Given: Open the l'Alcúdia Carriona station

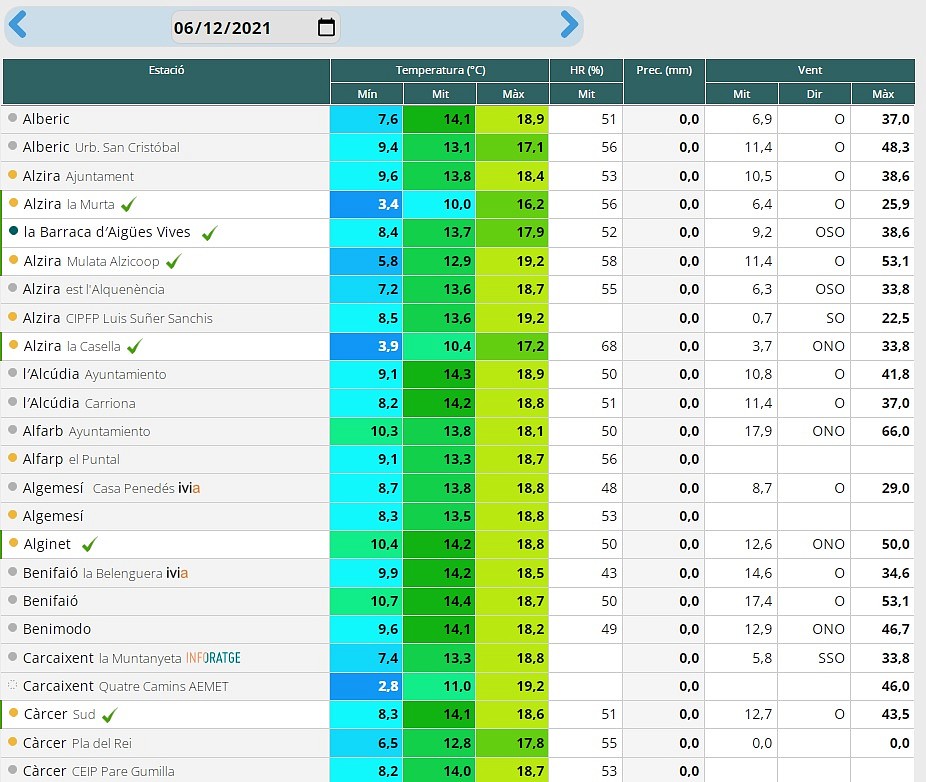Looking at the screenshot, I should point(79,403).
